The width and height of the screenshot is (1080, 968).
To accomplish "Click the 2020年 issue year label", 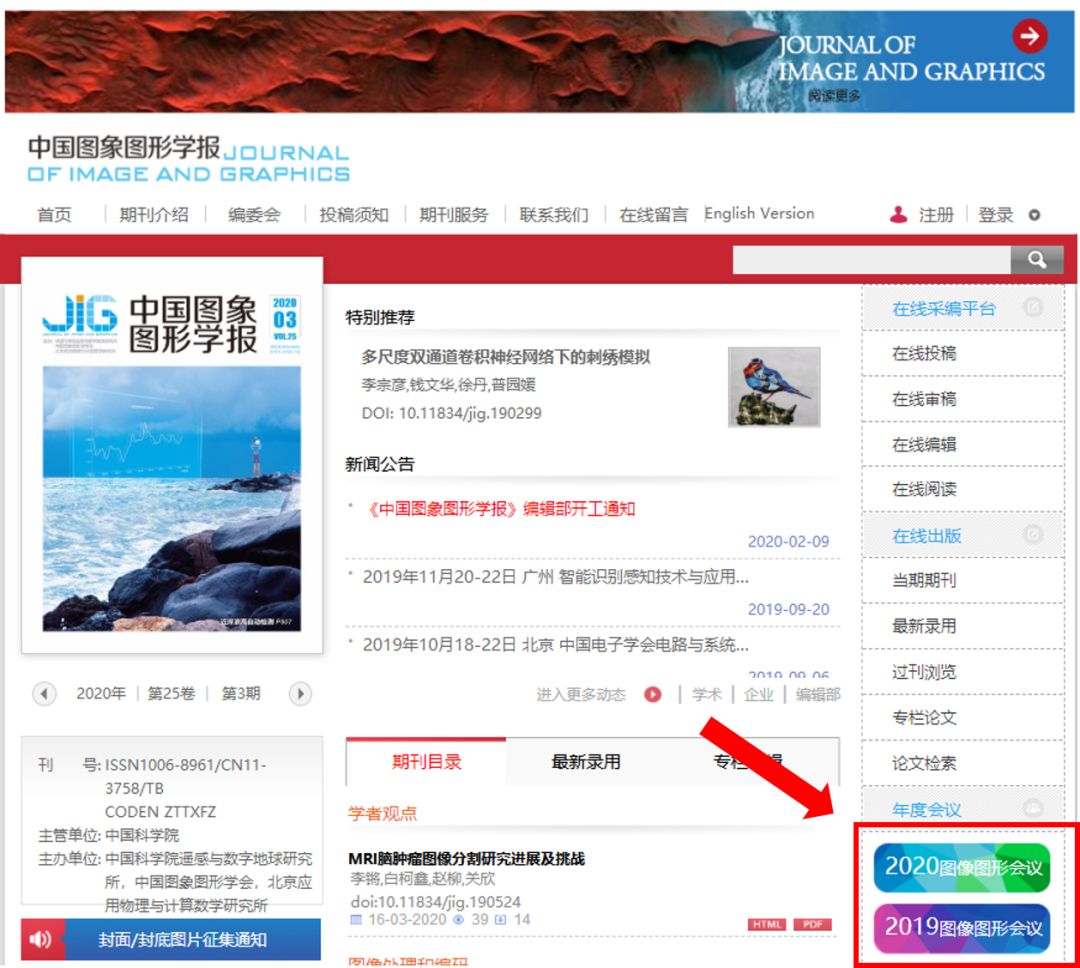I will click(x=101, y=693).
